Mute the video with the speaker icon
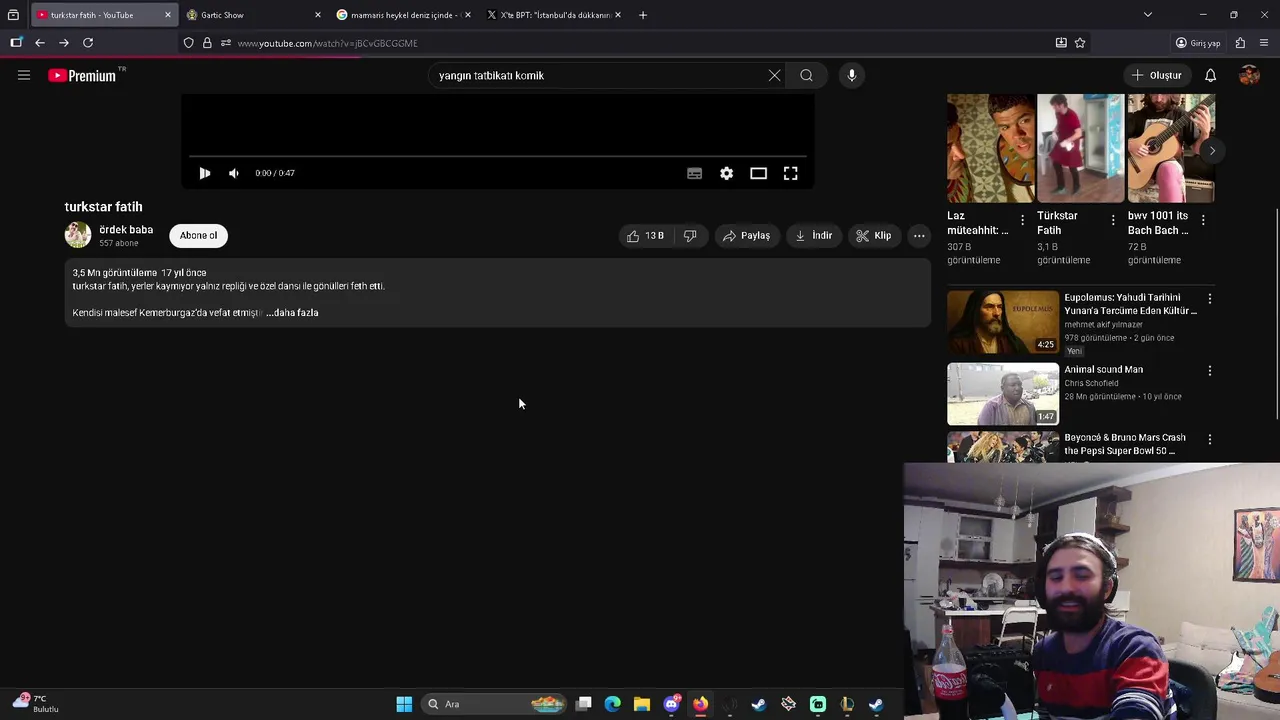 (234, 173)
